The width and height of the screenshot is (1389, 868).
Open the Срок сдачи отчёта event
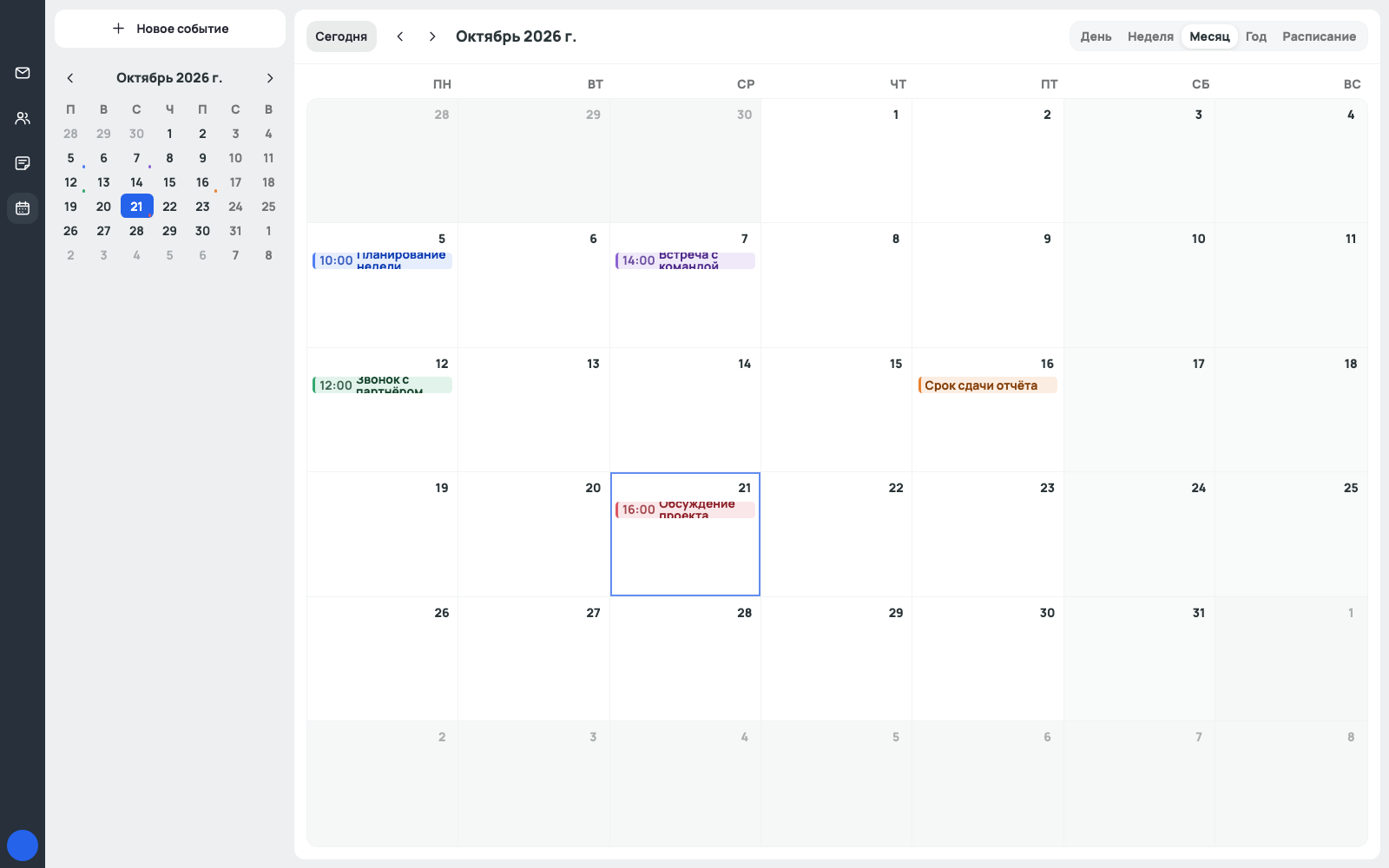pos(988,385)
